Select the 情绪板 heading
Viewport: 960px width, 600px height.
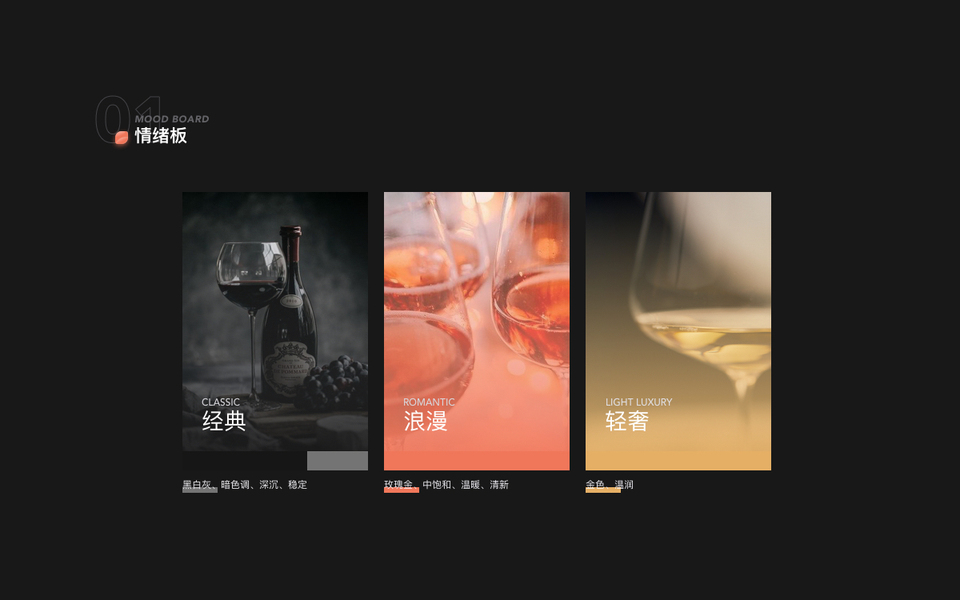click(x=160, y=135)
